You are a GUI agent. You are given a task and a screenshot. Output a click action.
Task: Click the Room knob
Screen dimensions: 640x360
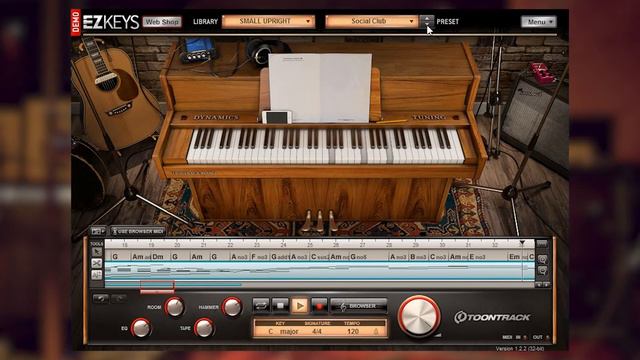(x=175, y=307)
